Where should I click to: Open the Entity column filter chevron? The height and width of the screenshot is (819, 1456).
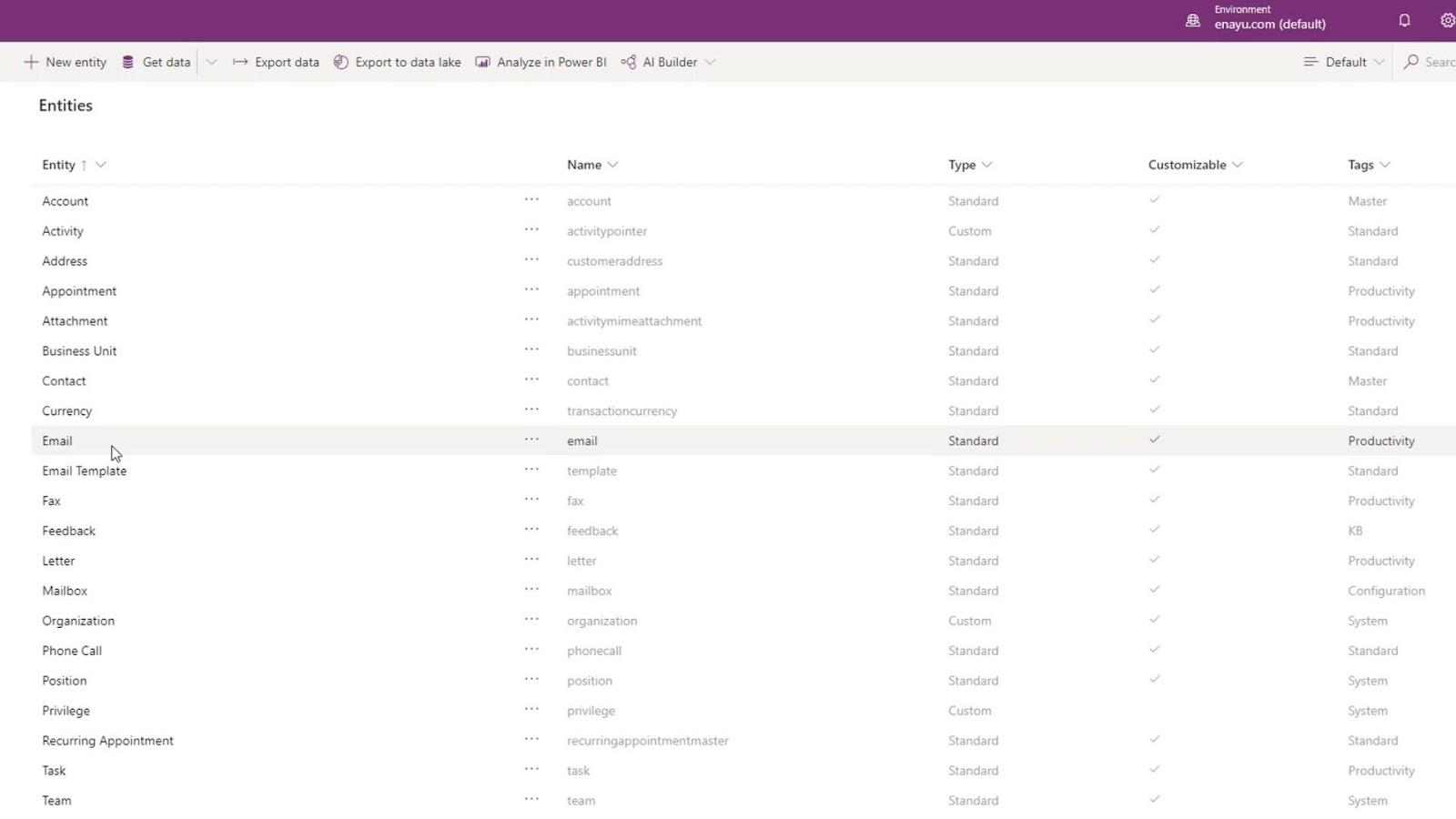click(100, 165)
